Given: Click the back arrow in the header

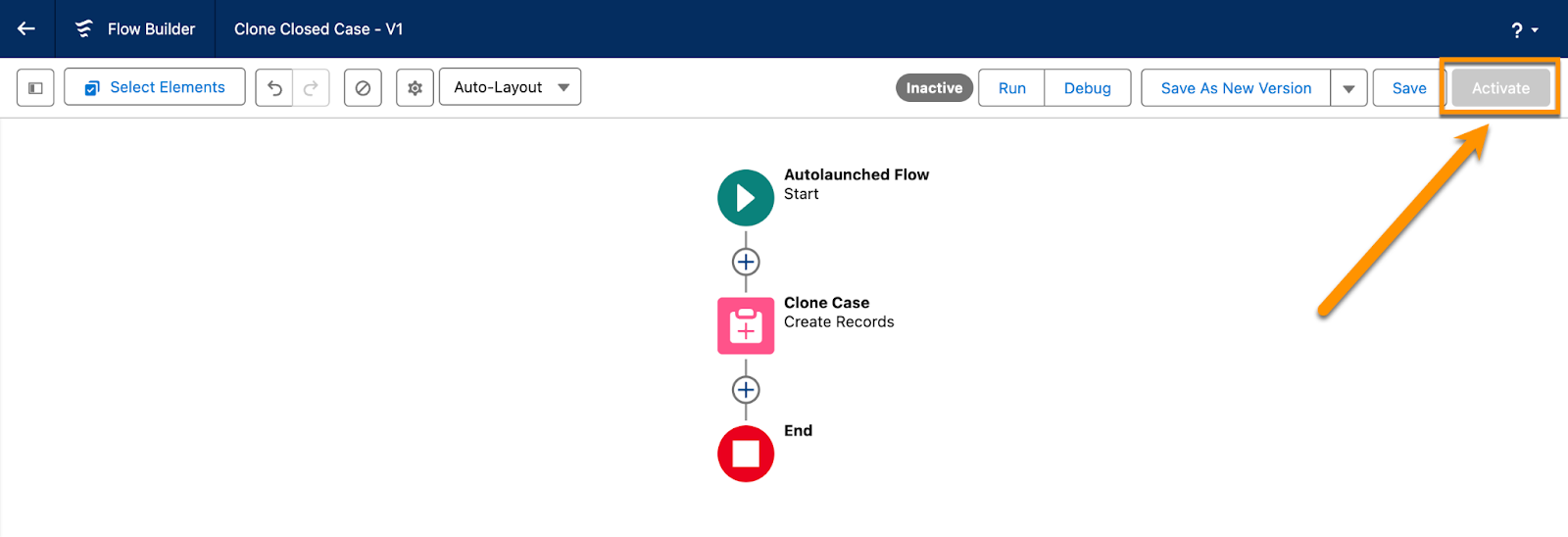Looking at the screenshot, I should pos(26,28).
